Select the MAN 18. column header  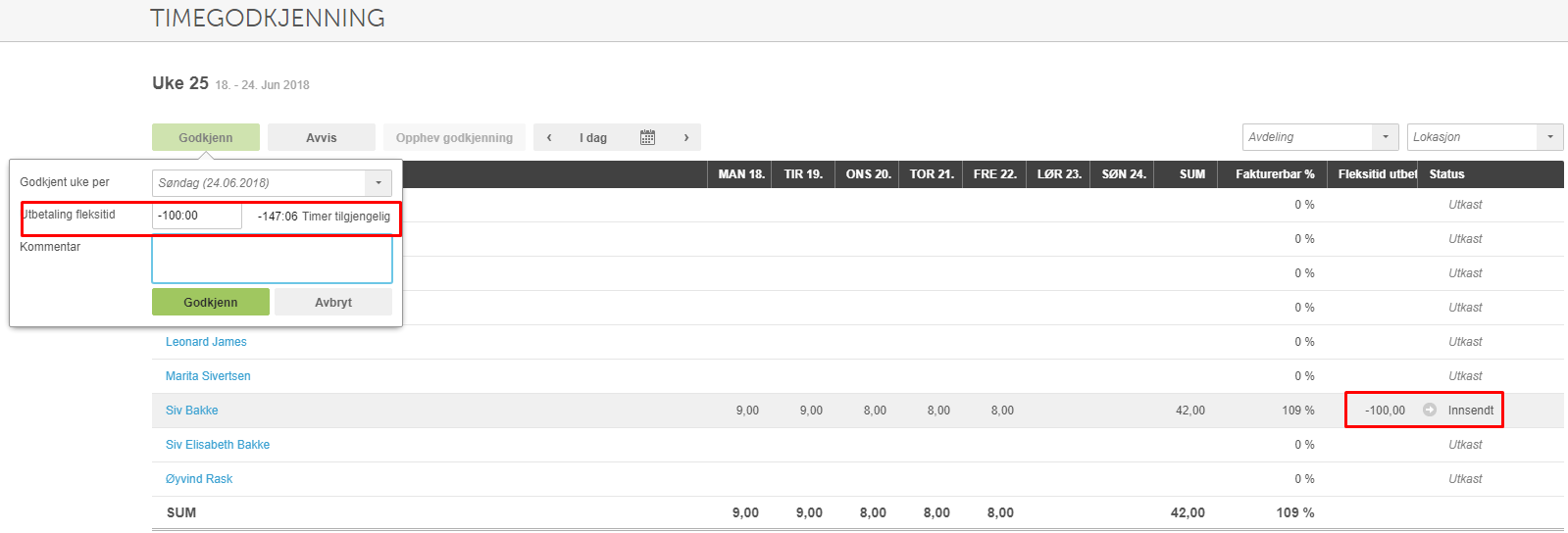click(741, 174)
